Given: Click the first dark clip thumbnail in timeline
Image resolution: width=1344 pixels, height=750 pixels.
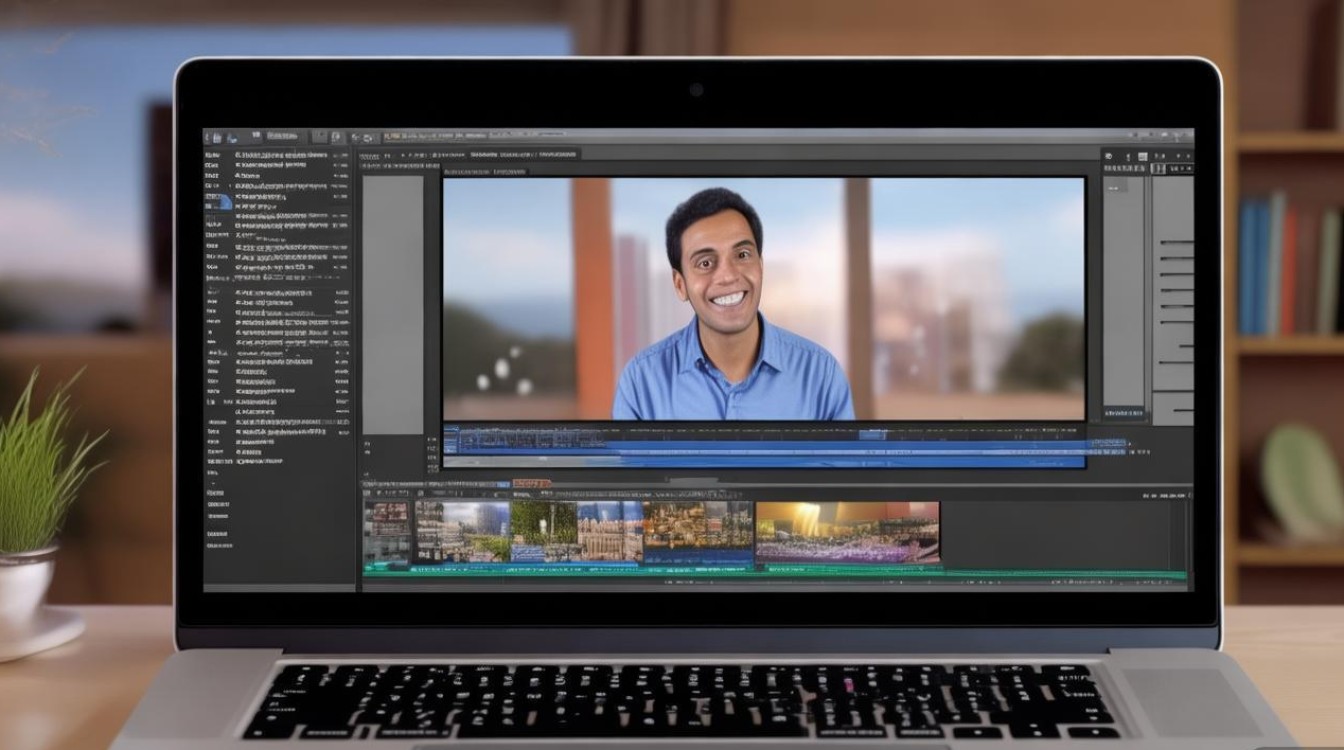Looking at the screenshot, I should (388, 533).
